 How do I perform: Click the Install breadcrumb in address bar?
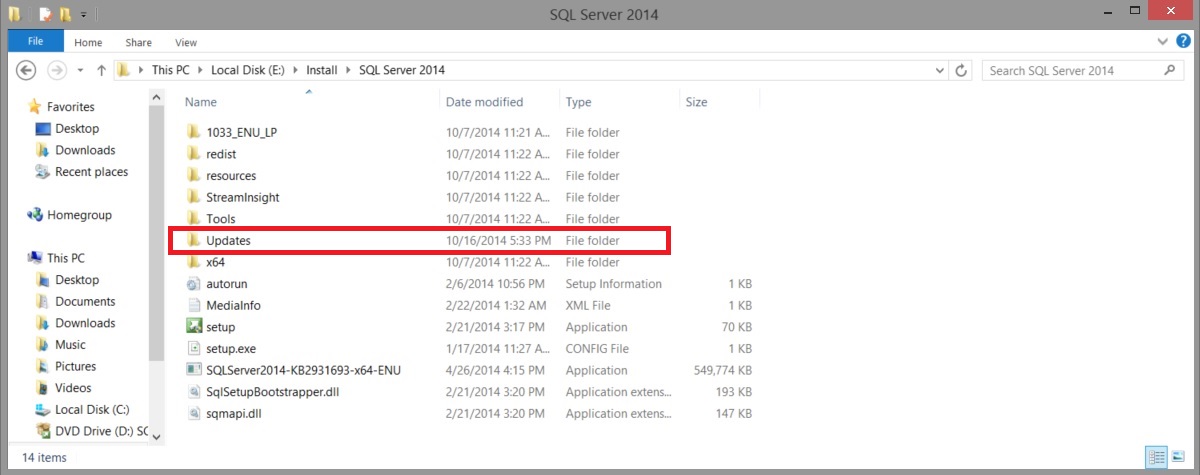point(322,71)
